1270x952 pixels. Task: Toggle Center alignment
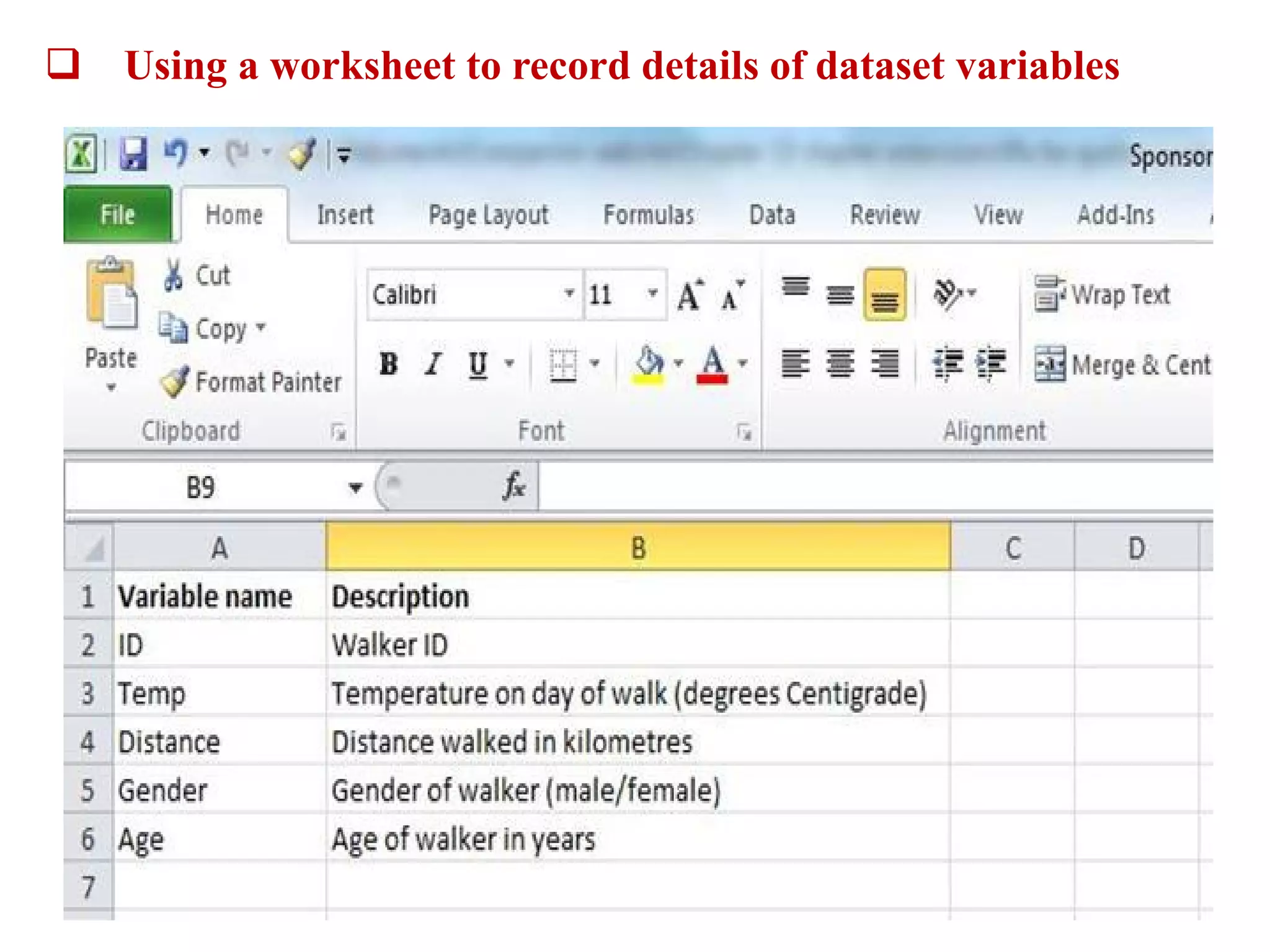pos(840,364)
